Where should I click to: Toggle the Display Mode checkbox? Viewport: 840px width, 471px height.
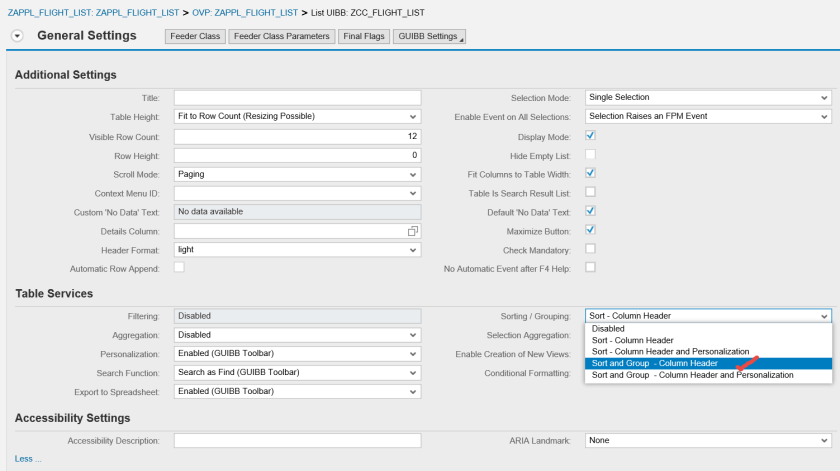coord(590,135)
